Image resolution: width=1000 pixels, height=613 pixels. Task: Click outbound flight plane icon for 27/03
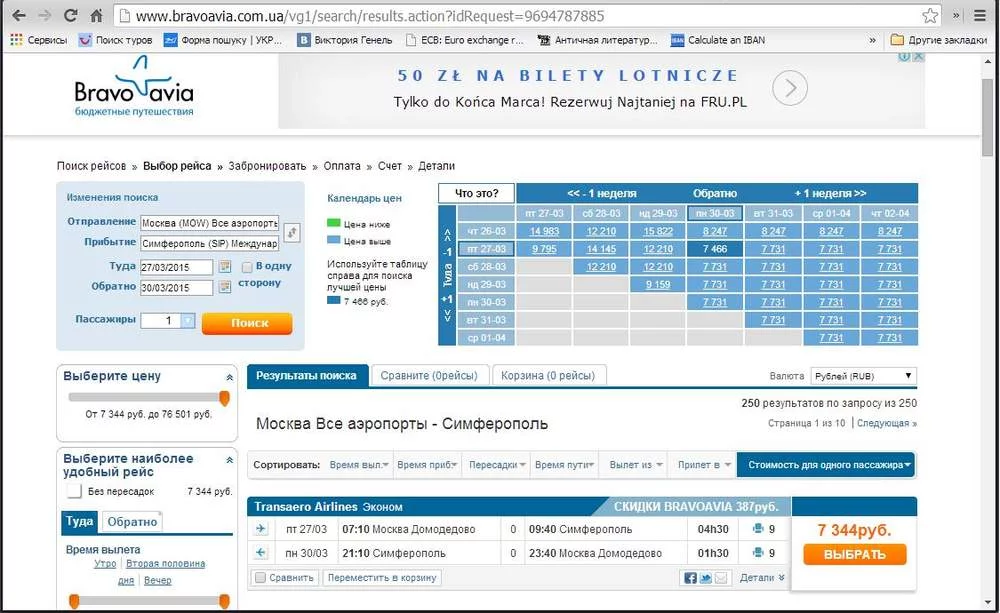tap(261, 529)
